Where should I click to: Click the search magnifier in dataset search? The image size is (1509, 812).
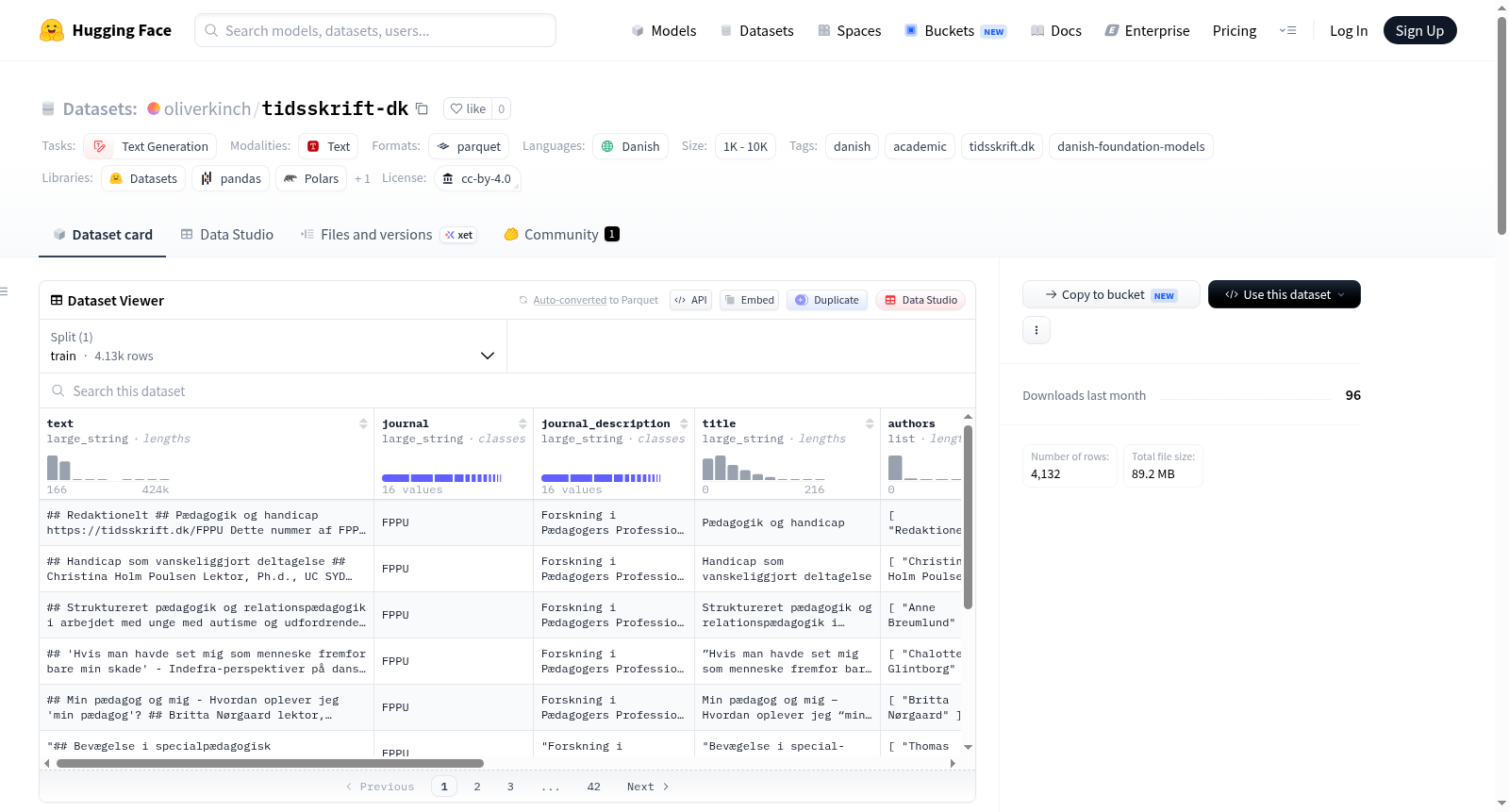(x=58, y=390)
